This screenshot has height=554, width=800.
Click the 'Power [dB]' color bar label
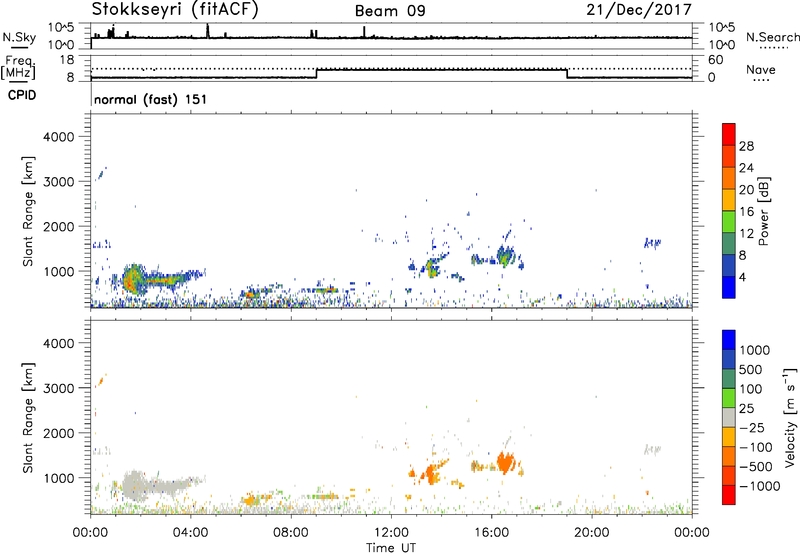coord(763,211)
